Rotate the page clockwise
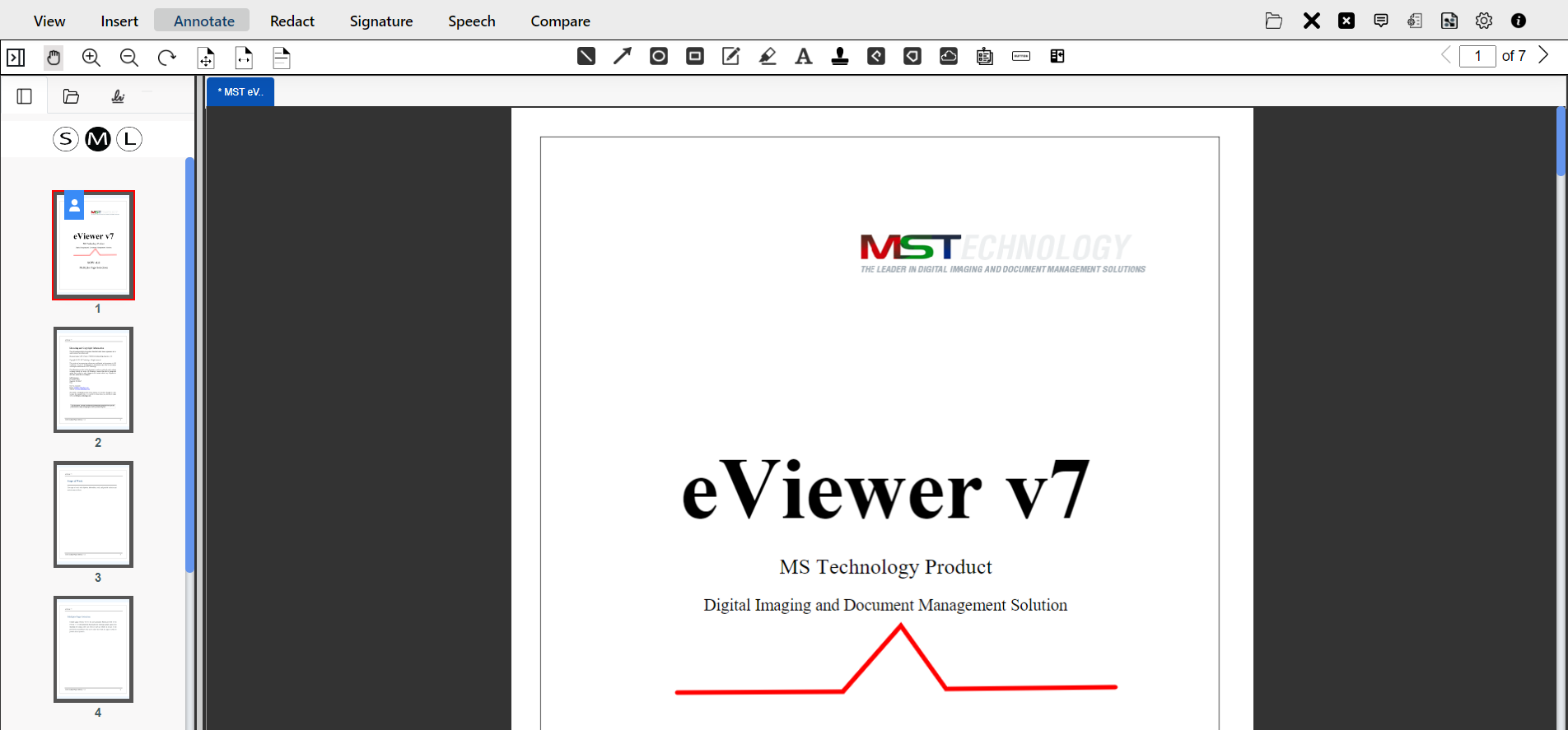 167,58
